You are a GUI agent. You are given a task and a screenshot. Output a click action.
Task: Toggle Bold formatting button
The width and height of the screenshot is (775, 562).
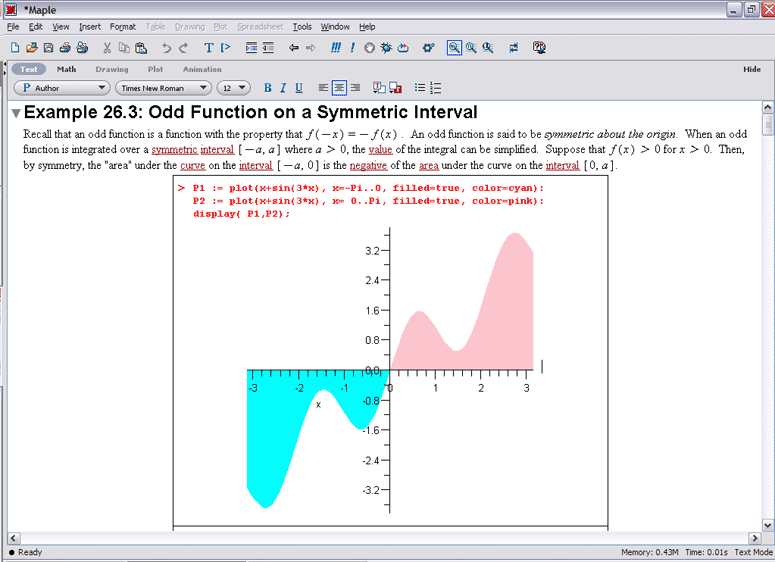(x=267, y=88)
